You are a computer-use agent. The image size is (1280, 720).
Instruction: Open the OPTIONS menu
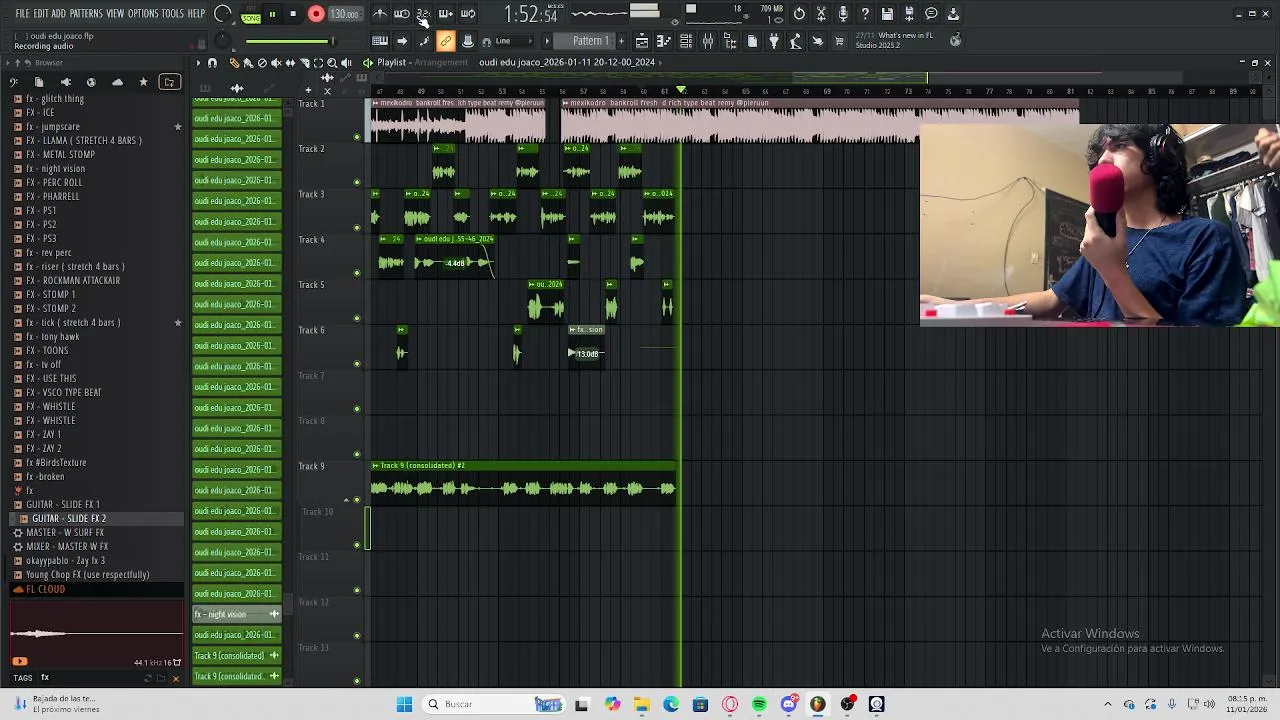coord(143,14)
